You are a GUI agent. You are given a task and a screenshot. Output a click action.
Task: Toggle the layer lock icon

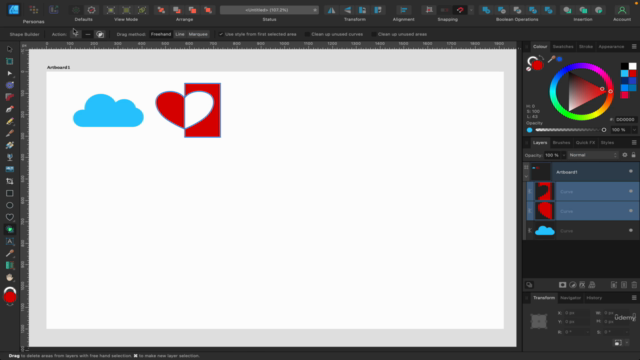(633, 155)
